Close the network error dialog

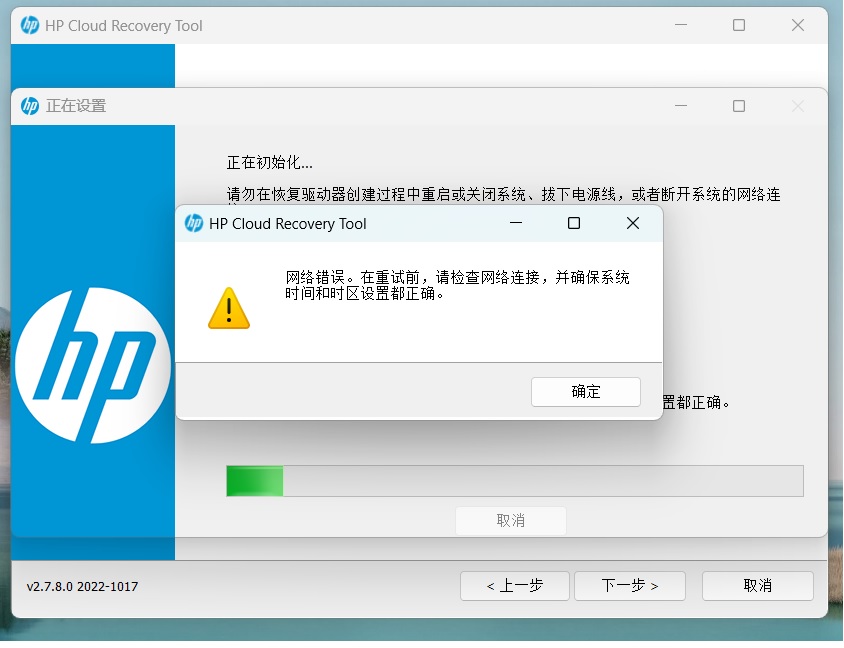tap(632, 224)
